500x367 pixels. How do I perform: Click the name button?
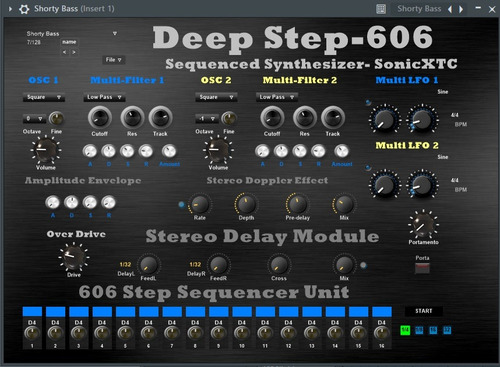[x=69, y=42]
